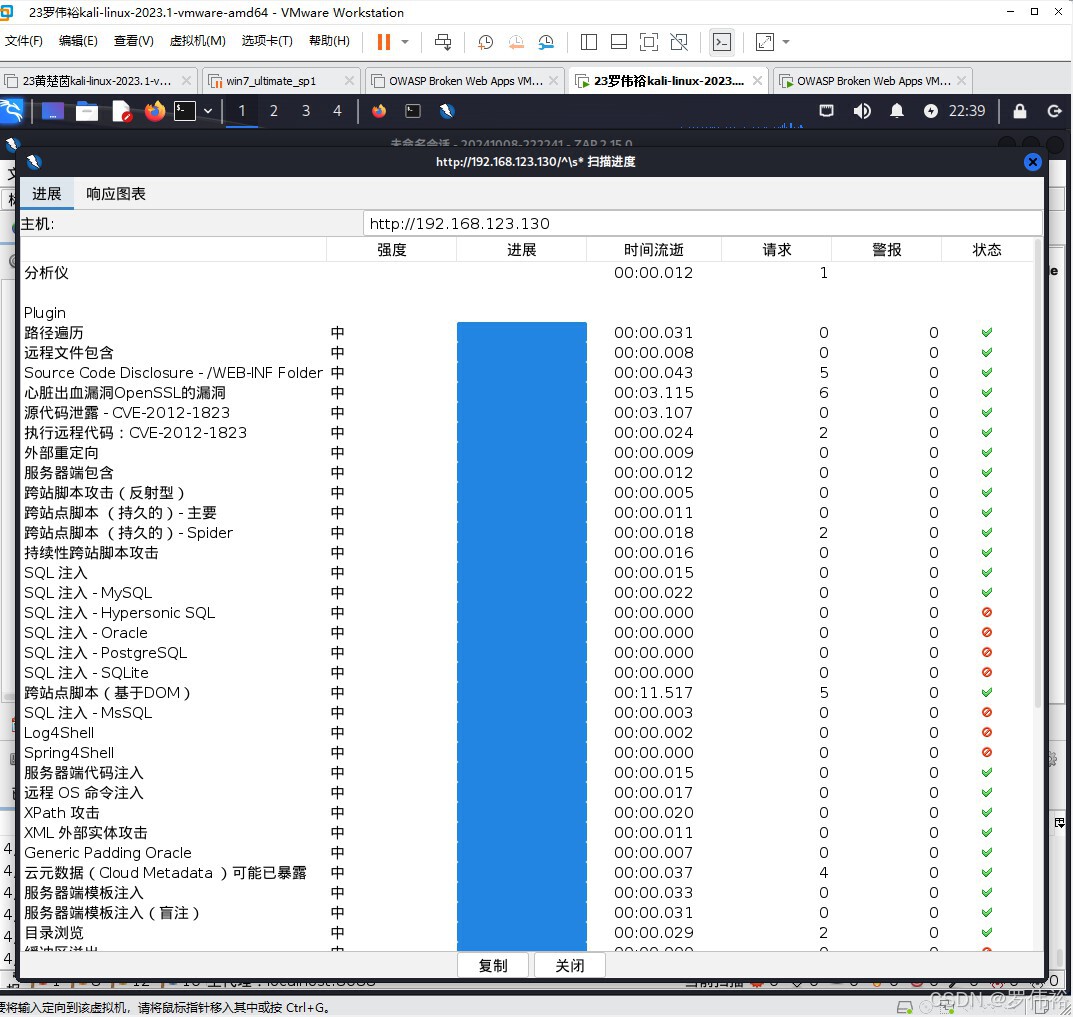1073x1017 pixels.
Task: Click the 警报 column header
Action: click(x=886, y=250)
